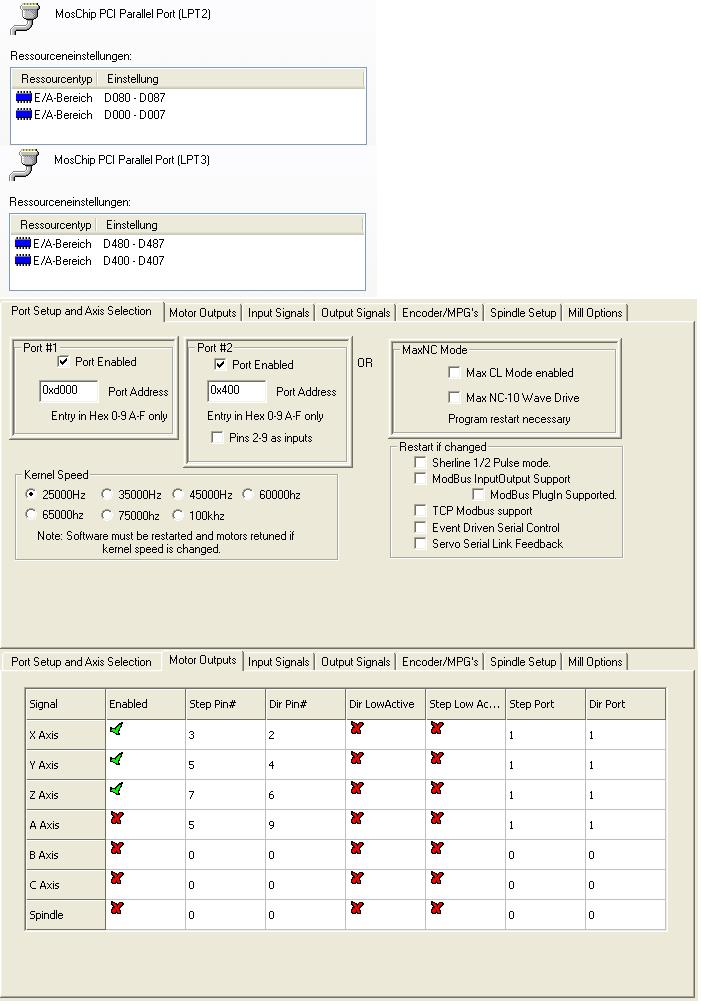Toggle Z Axis Enabled green checkmark
The image size is (701, 1004).
(117, 789)
